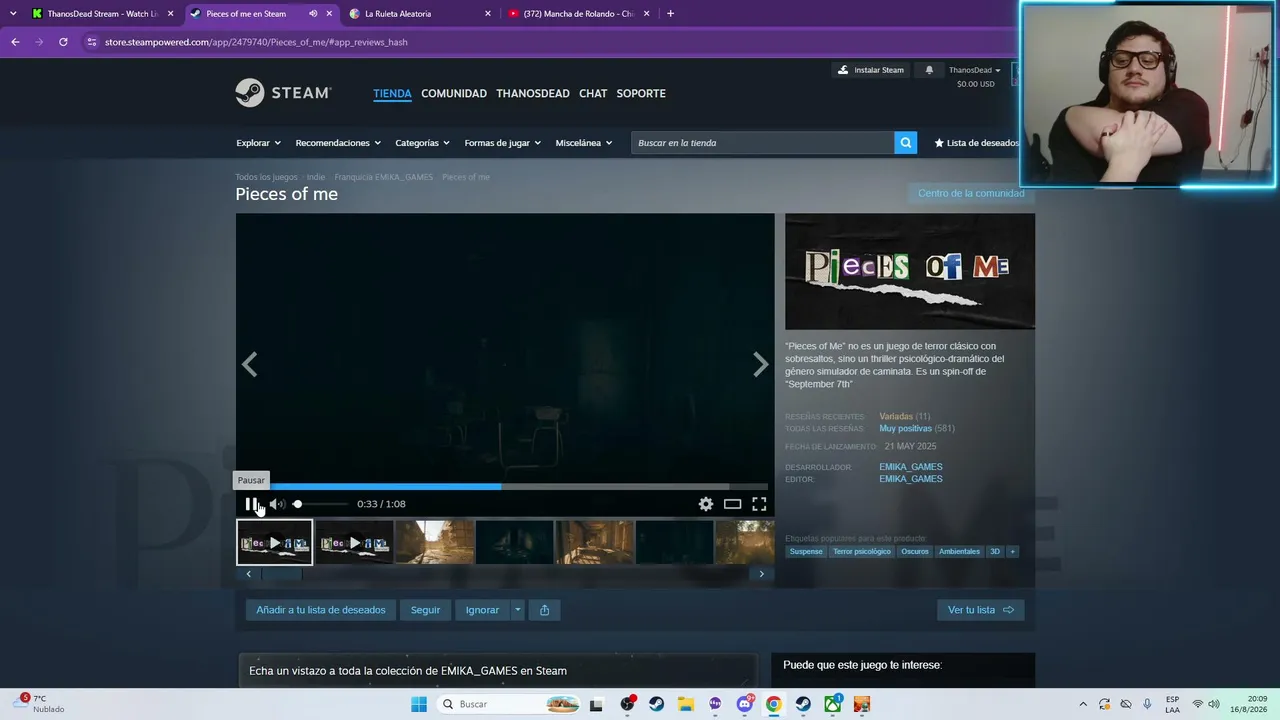Go to previous media with left arrow
The image size is (1280, 720).
tap(249, 365)
